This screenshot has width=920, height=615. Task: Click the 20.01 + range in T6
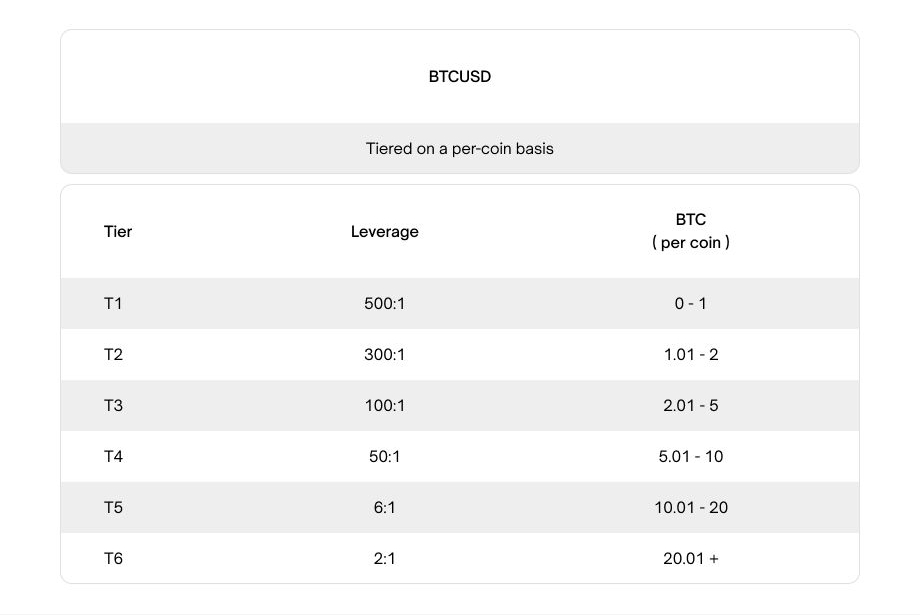(691, 559)
